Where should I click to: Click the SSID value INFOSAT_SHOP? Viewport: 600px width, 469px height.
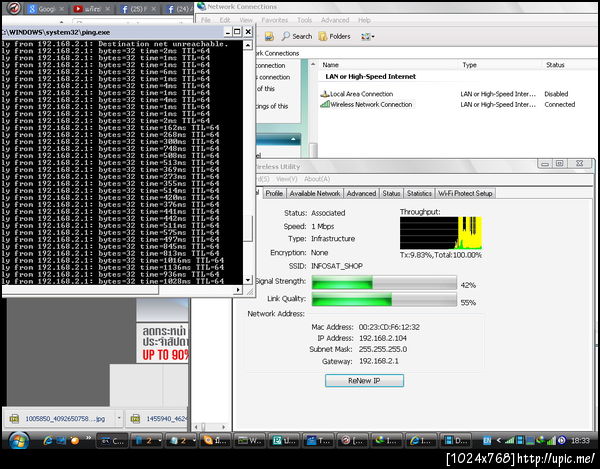pos(337,266)
